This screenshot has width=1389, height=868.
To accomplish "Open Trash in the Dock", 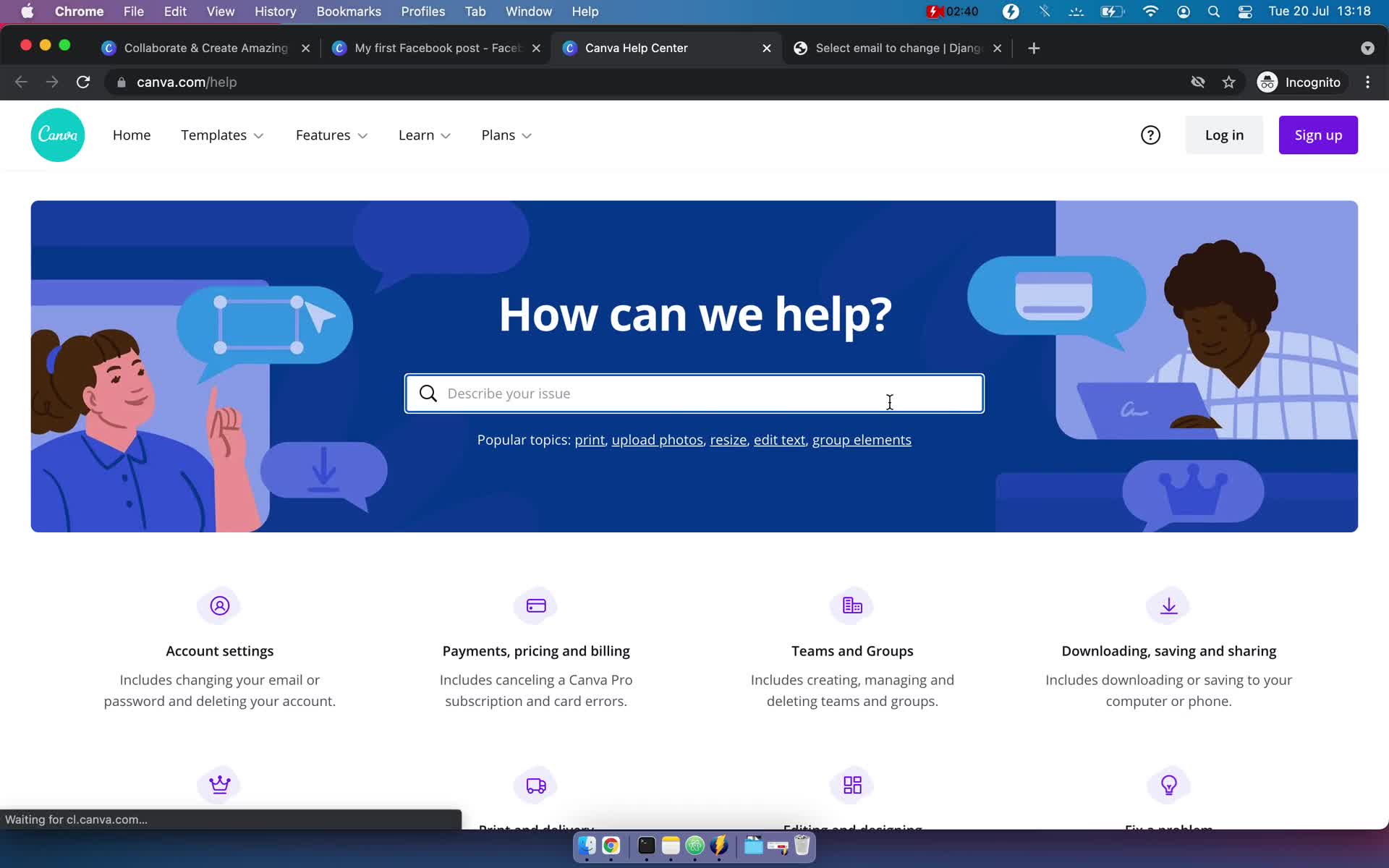I will (802, 846).
